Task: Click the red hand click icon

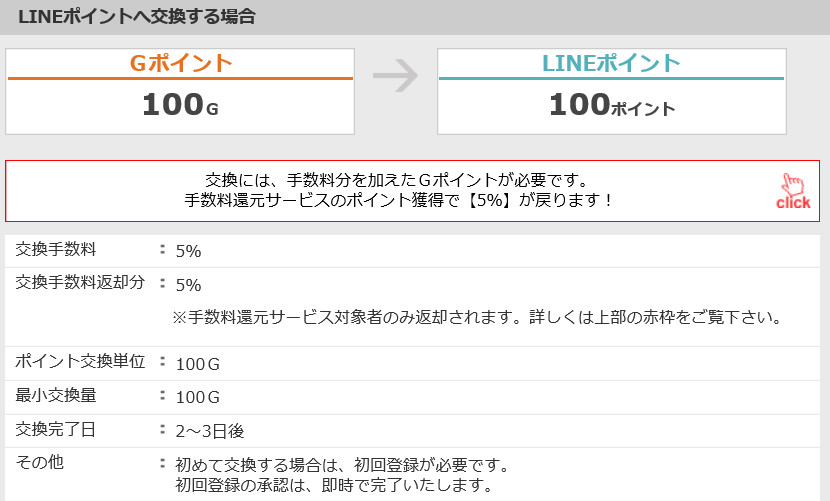Action: point(793,191)
